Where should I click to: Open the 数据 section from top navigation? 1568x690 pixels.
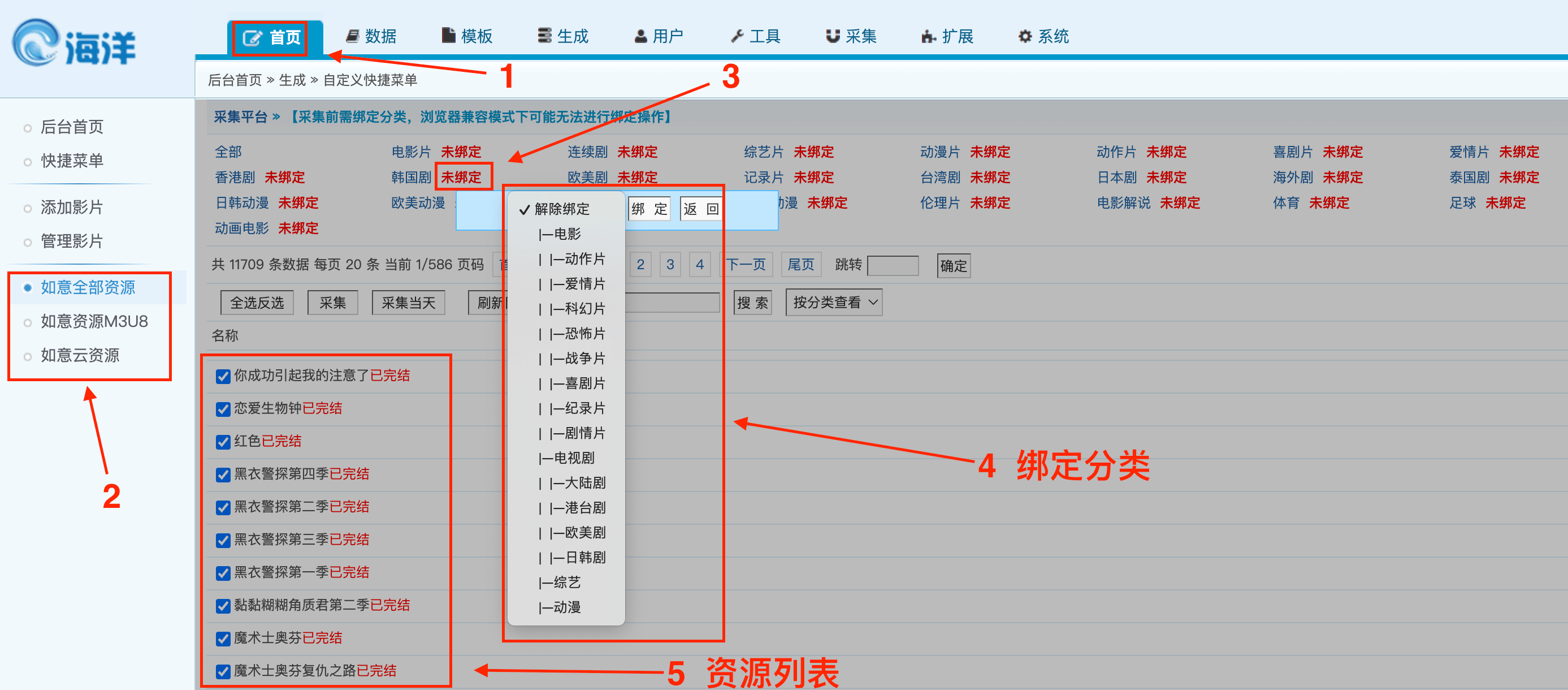point(371,36)
